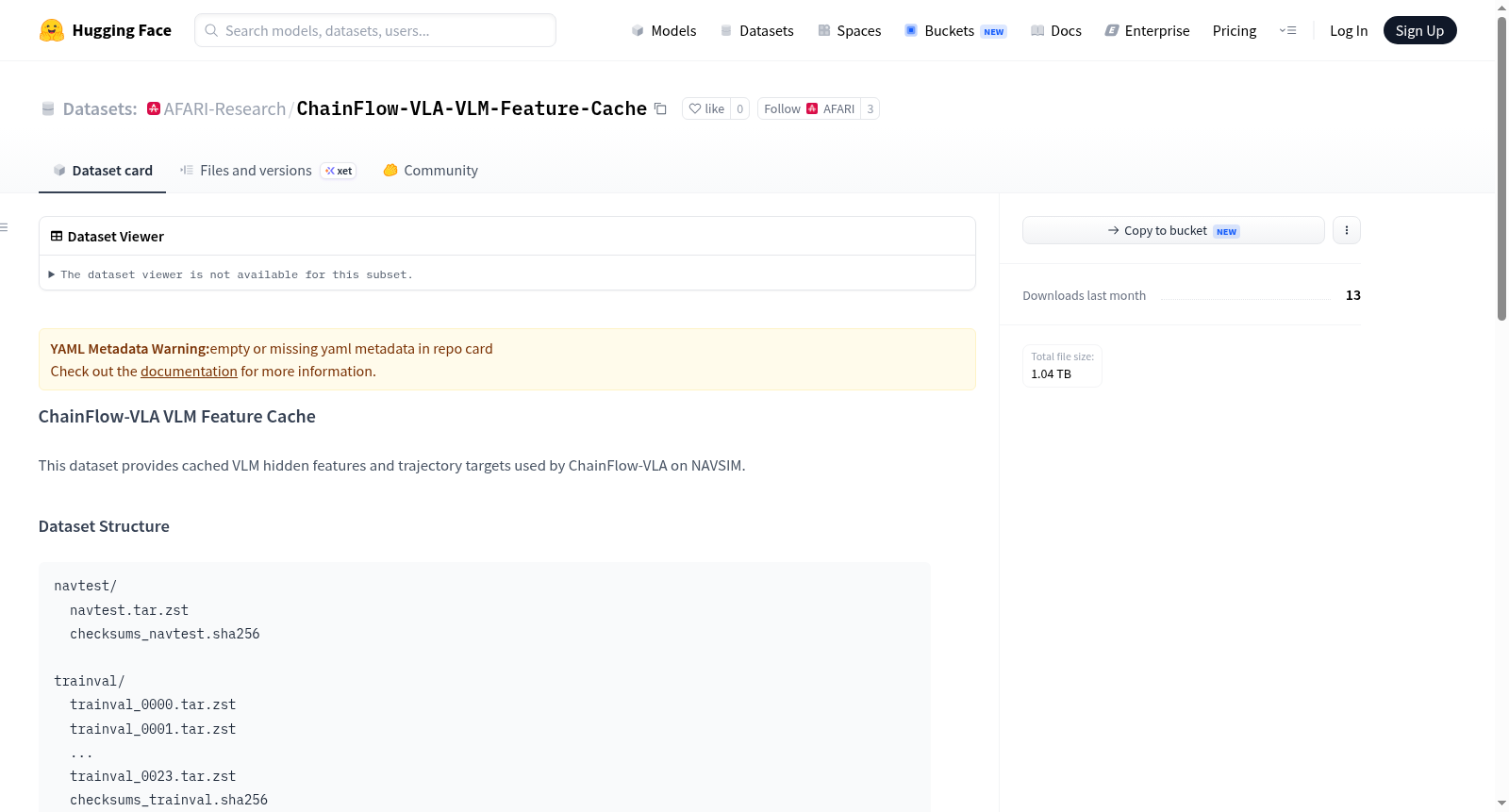
Task: Click AFARI-Research organization avatar icon
Action: click(x=154, y=108)
